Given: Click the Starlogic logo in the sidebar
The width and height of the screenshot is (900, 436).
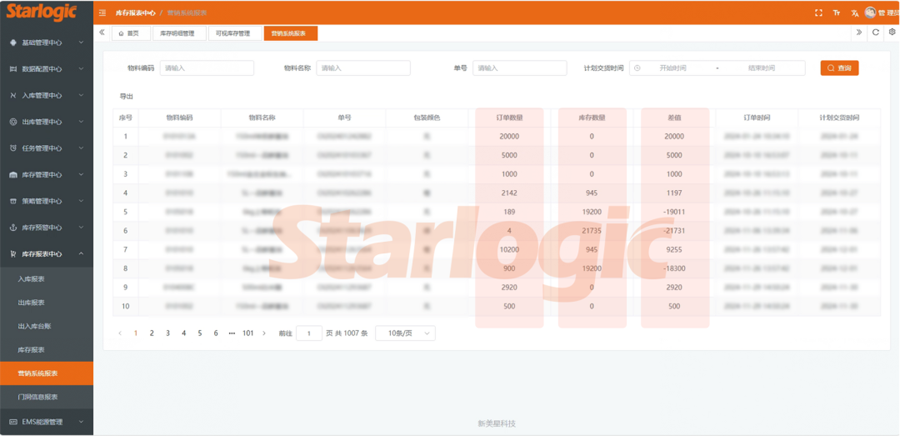Looking at the screenshot, I should tap(41, 12).
